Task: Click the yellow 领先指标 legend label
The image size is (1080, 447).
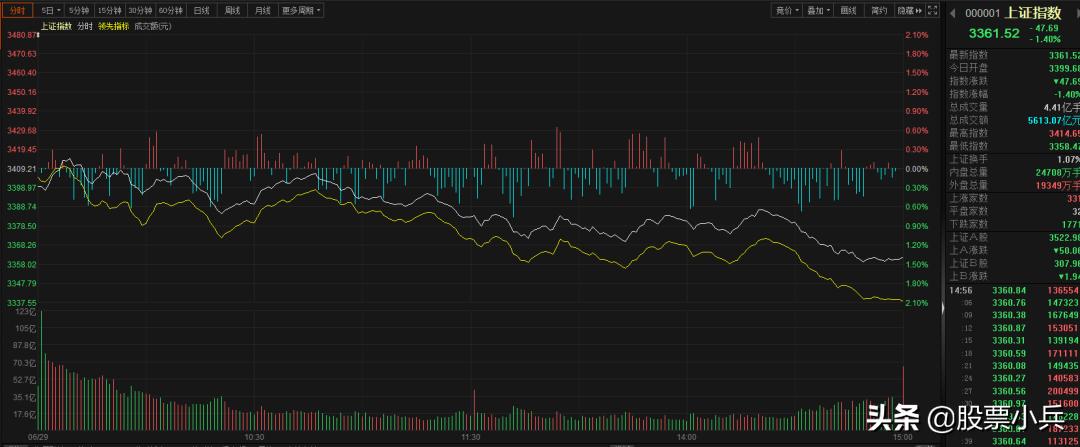Action: (x=114, y=26)
